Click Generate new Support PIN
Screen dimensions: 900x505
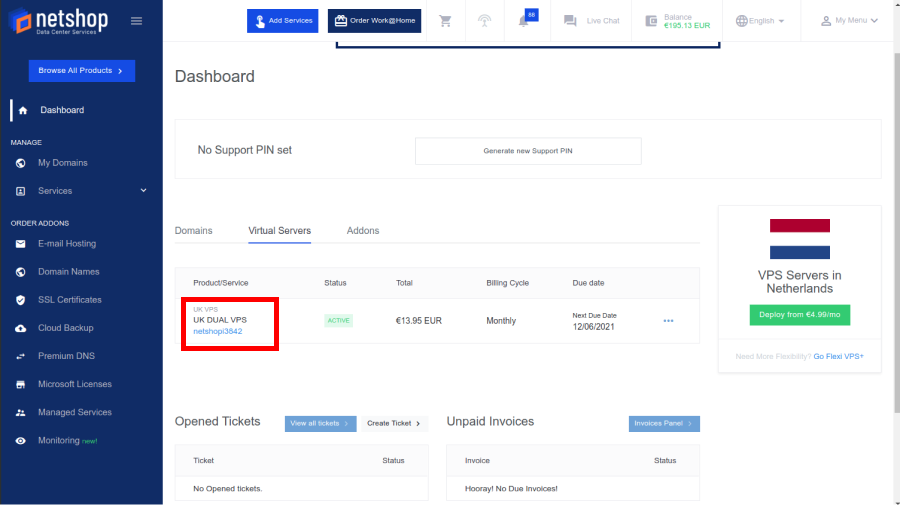point(528,151)
